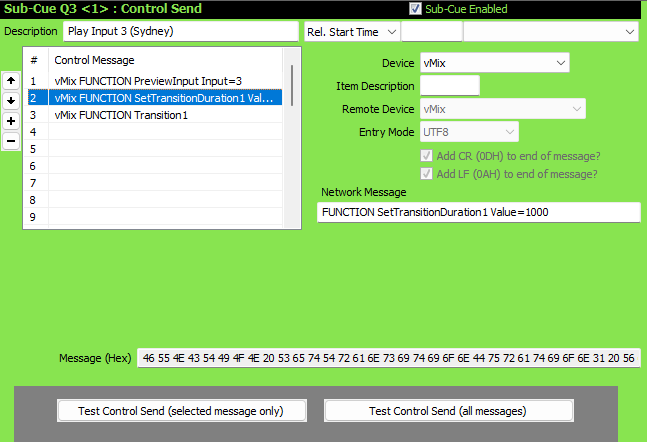Click the control message list scrollbar thumb
The image size is (647, 442).
pyautogui.click(x=292, y=85)
